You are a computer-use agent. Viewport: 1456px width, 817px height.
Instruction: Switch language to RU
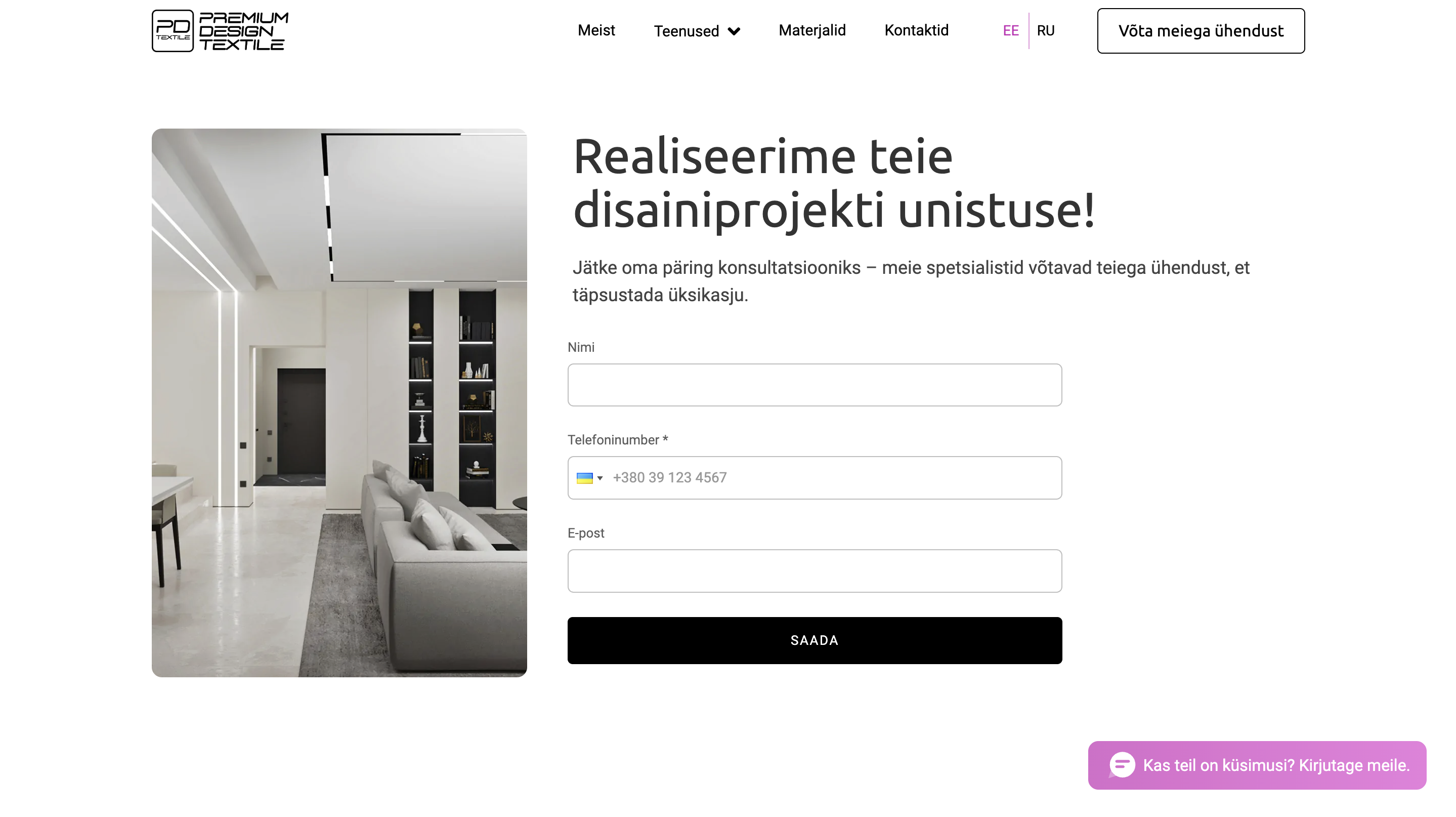click(1045, 30)
